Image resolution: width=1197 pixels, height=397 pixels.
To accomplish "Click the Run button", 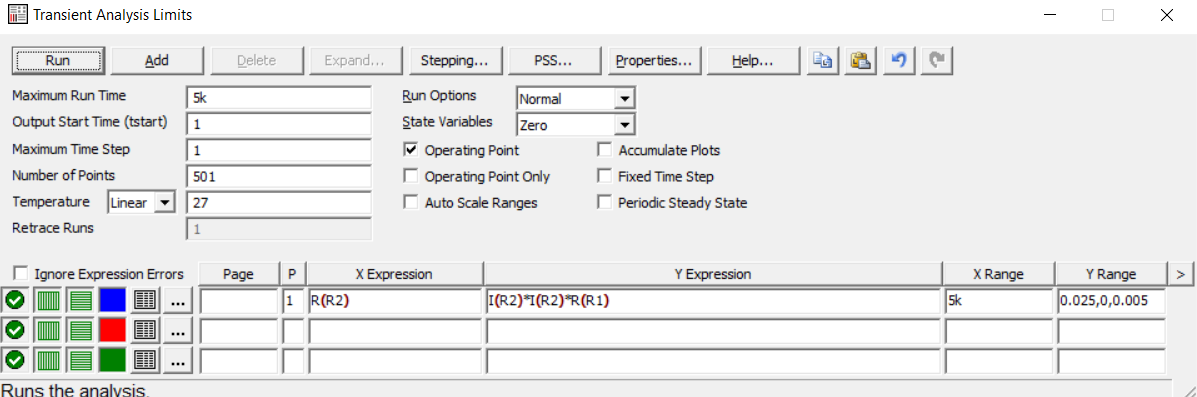I will point(58,61).
